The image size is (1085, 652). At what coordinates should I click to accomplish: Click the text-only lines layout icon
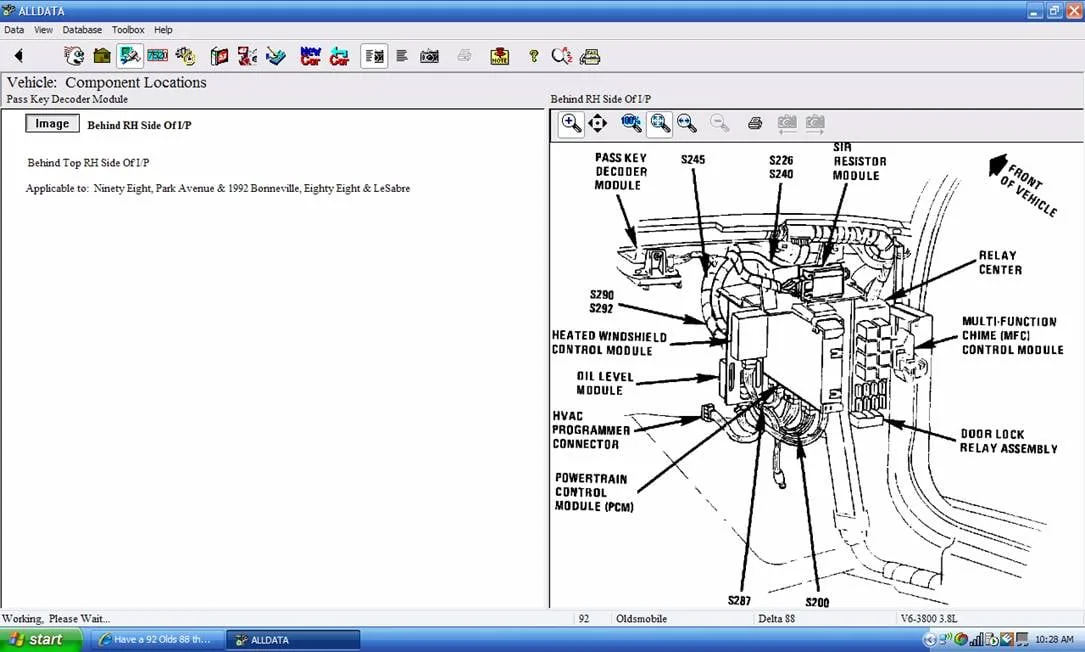pos(402,56)
